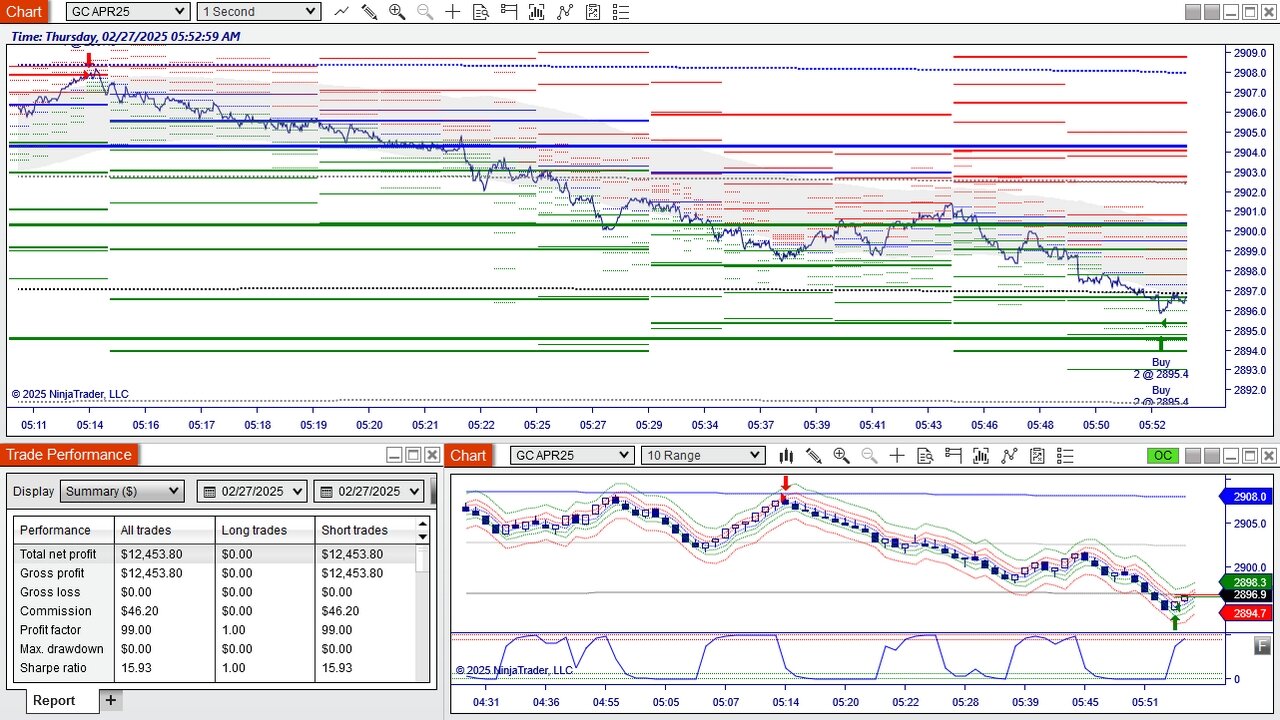The image size is (1280, 720).
Task: Show data box in top chart toolbar
Action: click(x=481, y=12)
